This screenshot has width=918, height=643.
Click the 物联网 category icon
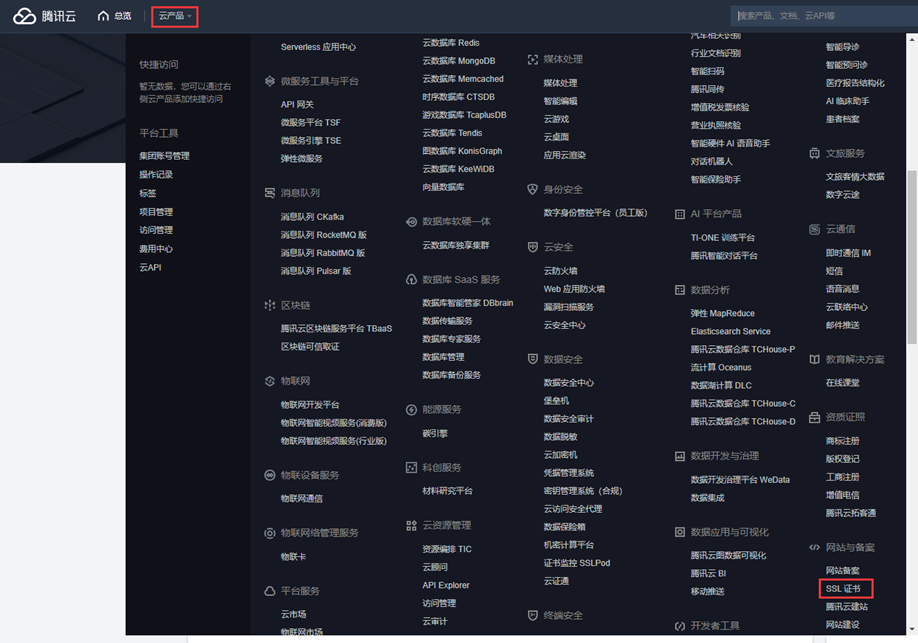click(269, 381)
